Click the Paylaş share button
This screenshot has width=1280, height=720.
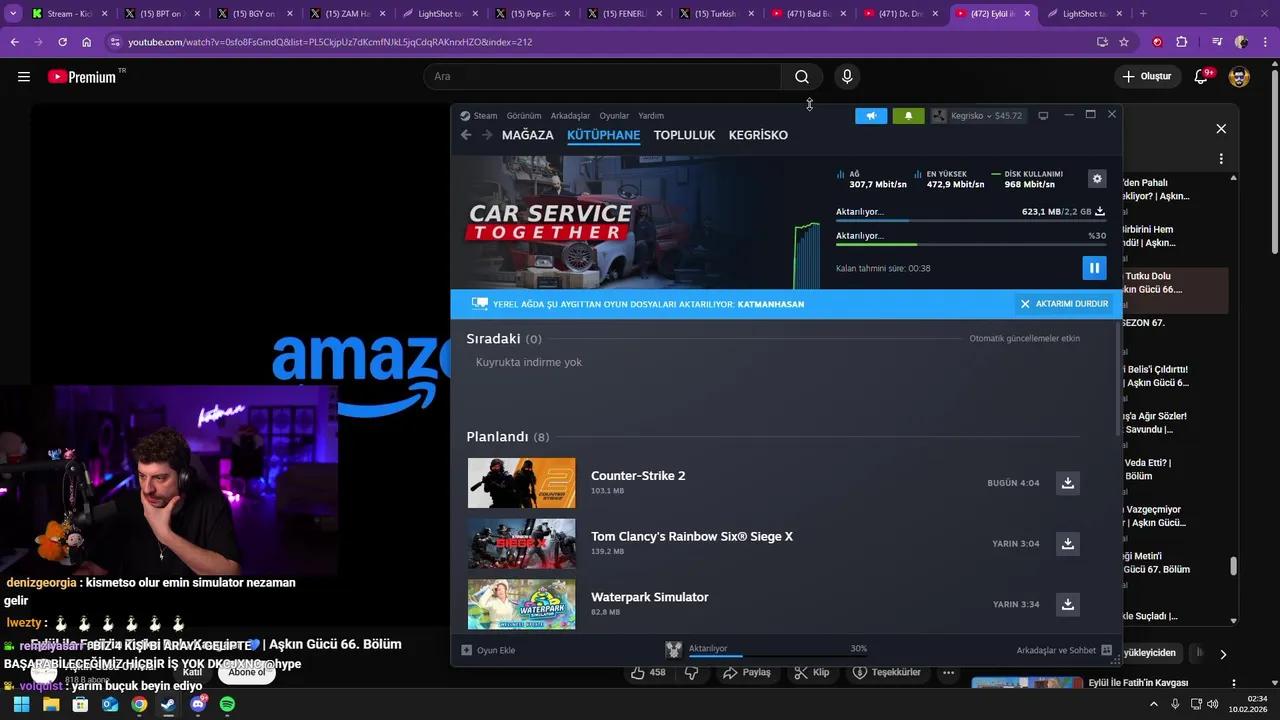[747, 673]
